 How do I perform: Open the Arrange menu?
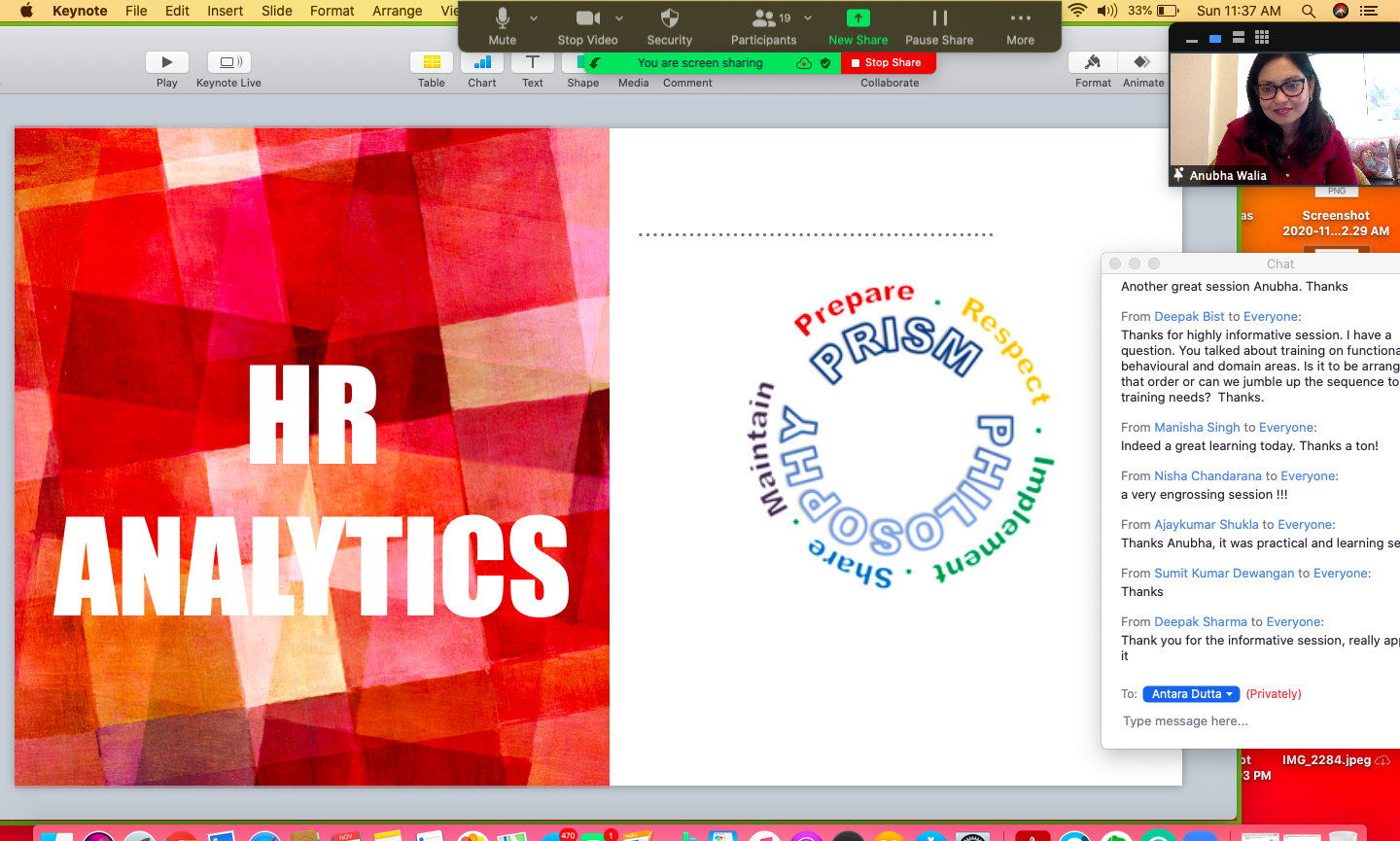click(397, 11)
